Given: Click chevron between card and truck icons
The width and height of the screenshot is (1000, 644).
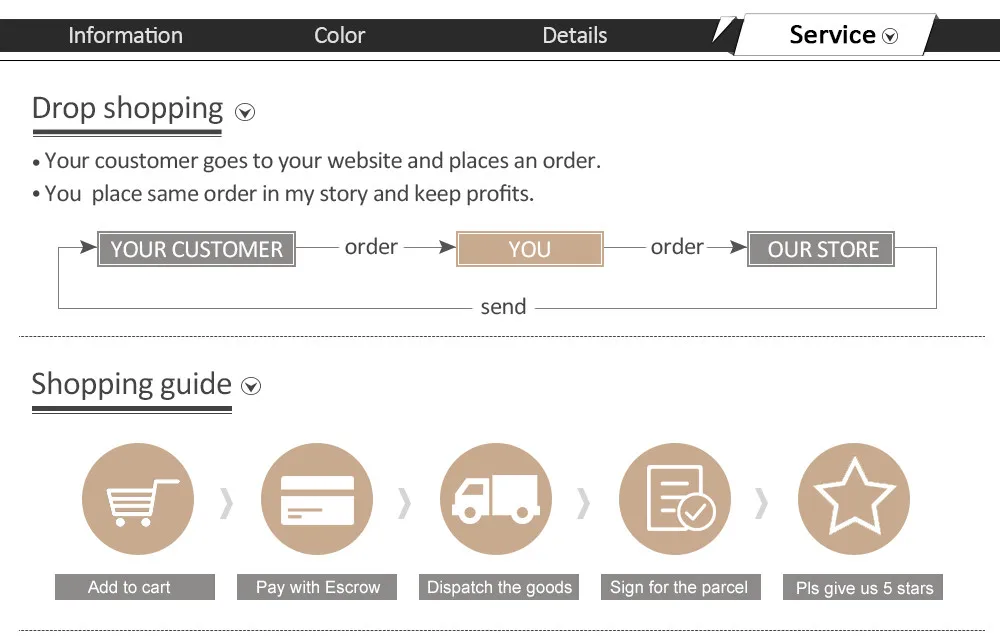Looking at the screenshot, I should [404, 504].
